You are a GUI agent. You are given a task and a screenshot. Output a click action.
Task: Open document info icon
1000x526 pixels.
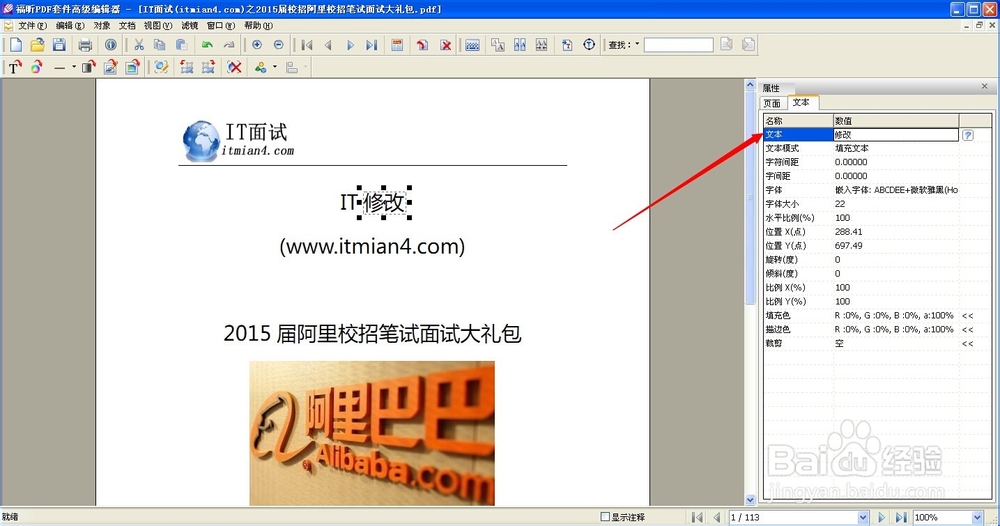pyautogui.click(x=111, y=45)
